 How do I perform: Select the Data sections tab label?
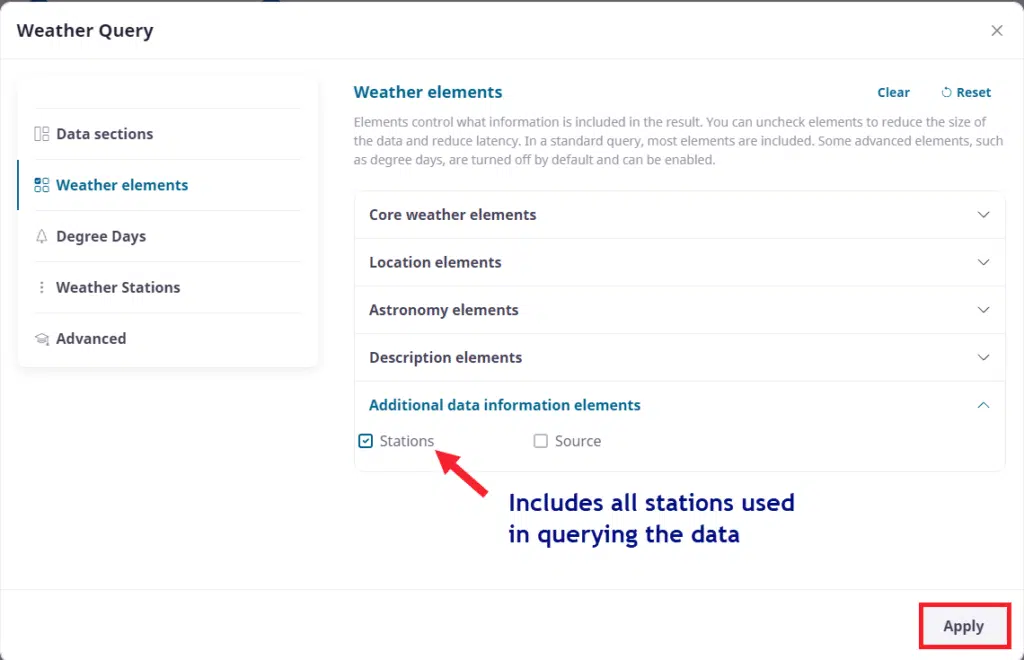coord(105,134)
